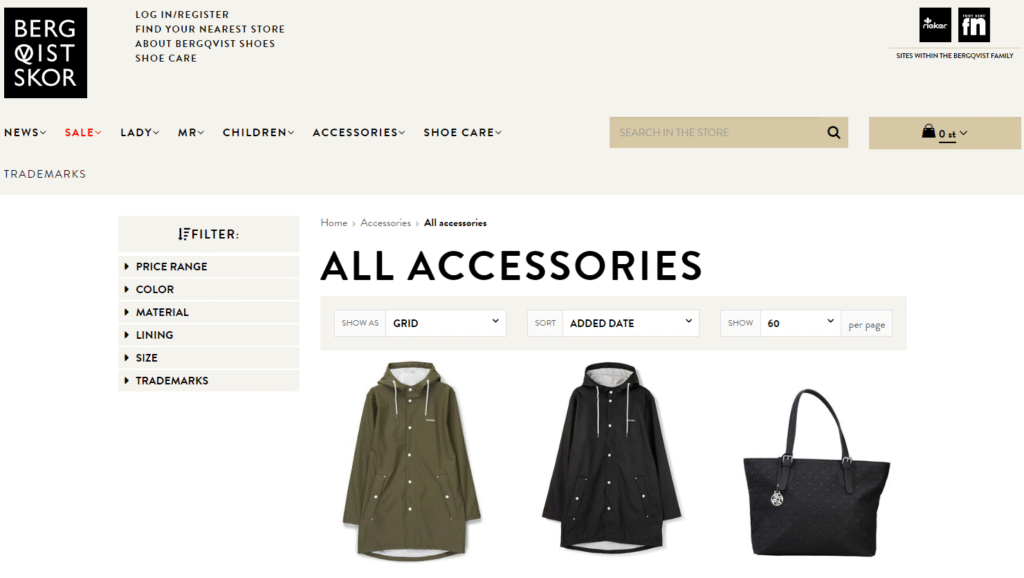Image resolution: width=1024 pixels, height=578 pixels.
Task: Open the Rieker site icon
Action: [935, 25]
